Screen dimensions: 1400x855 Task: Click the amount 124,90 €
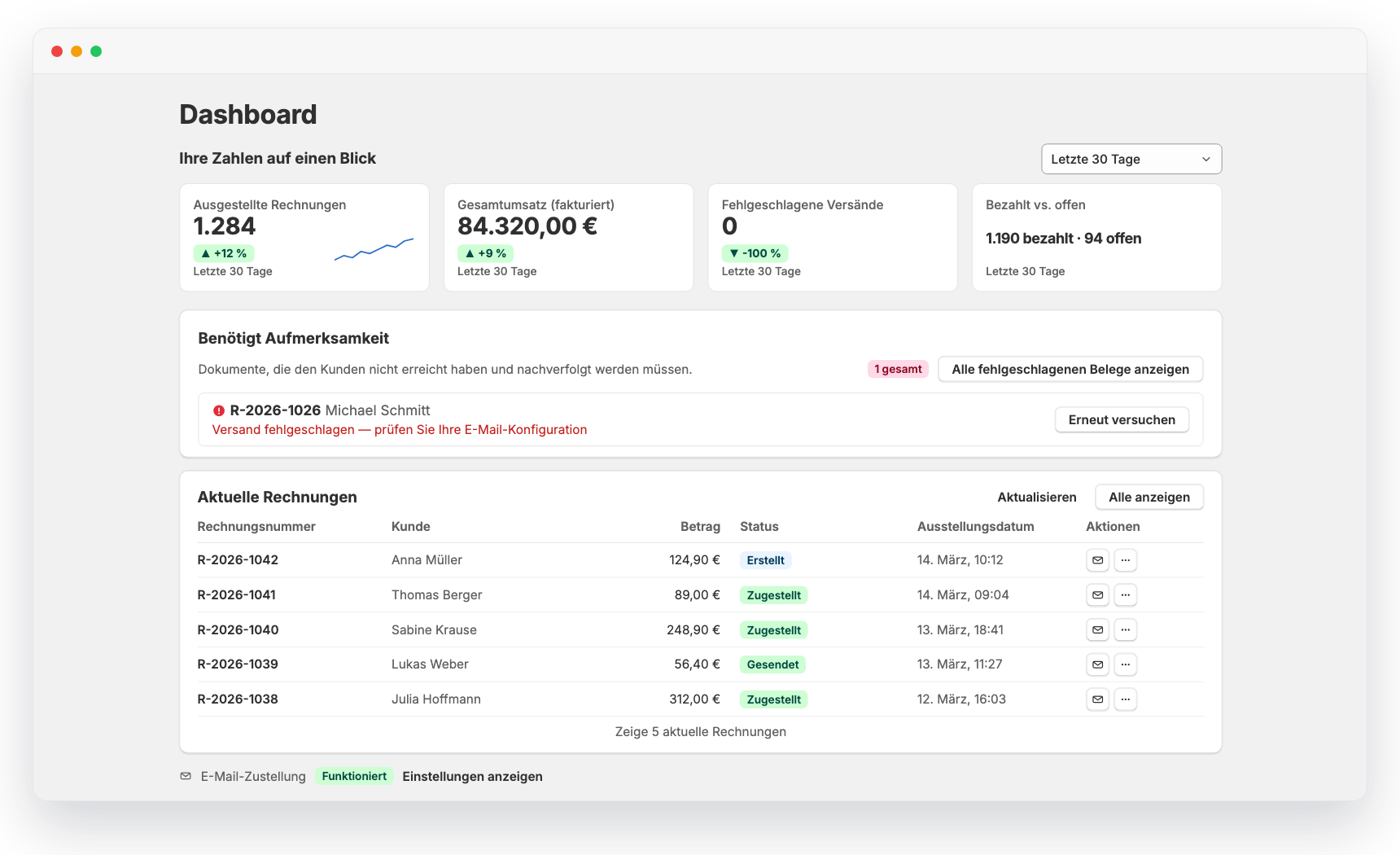(x=694, y=560)
